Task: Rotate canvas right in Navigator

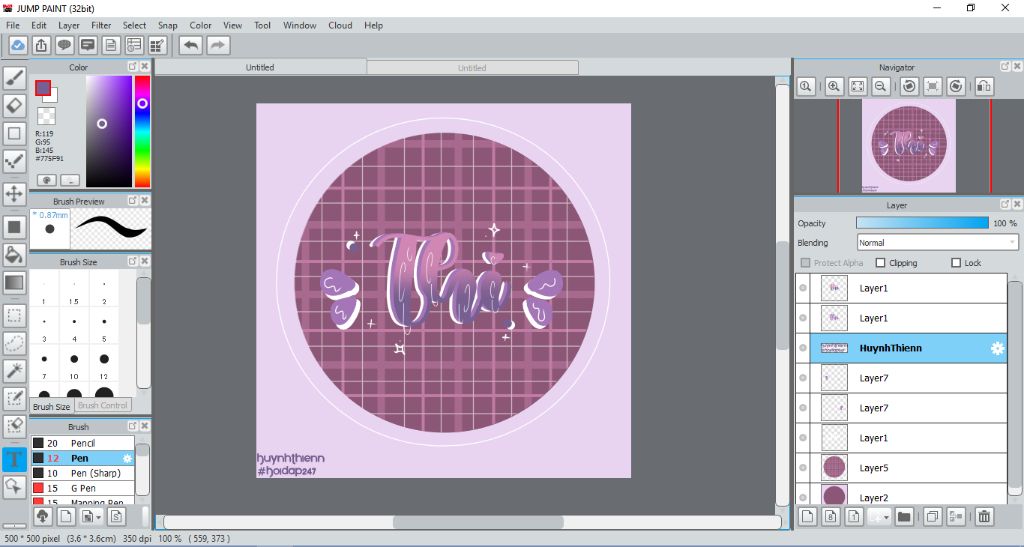Action: [x=956, y=86]
